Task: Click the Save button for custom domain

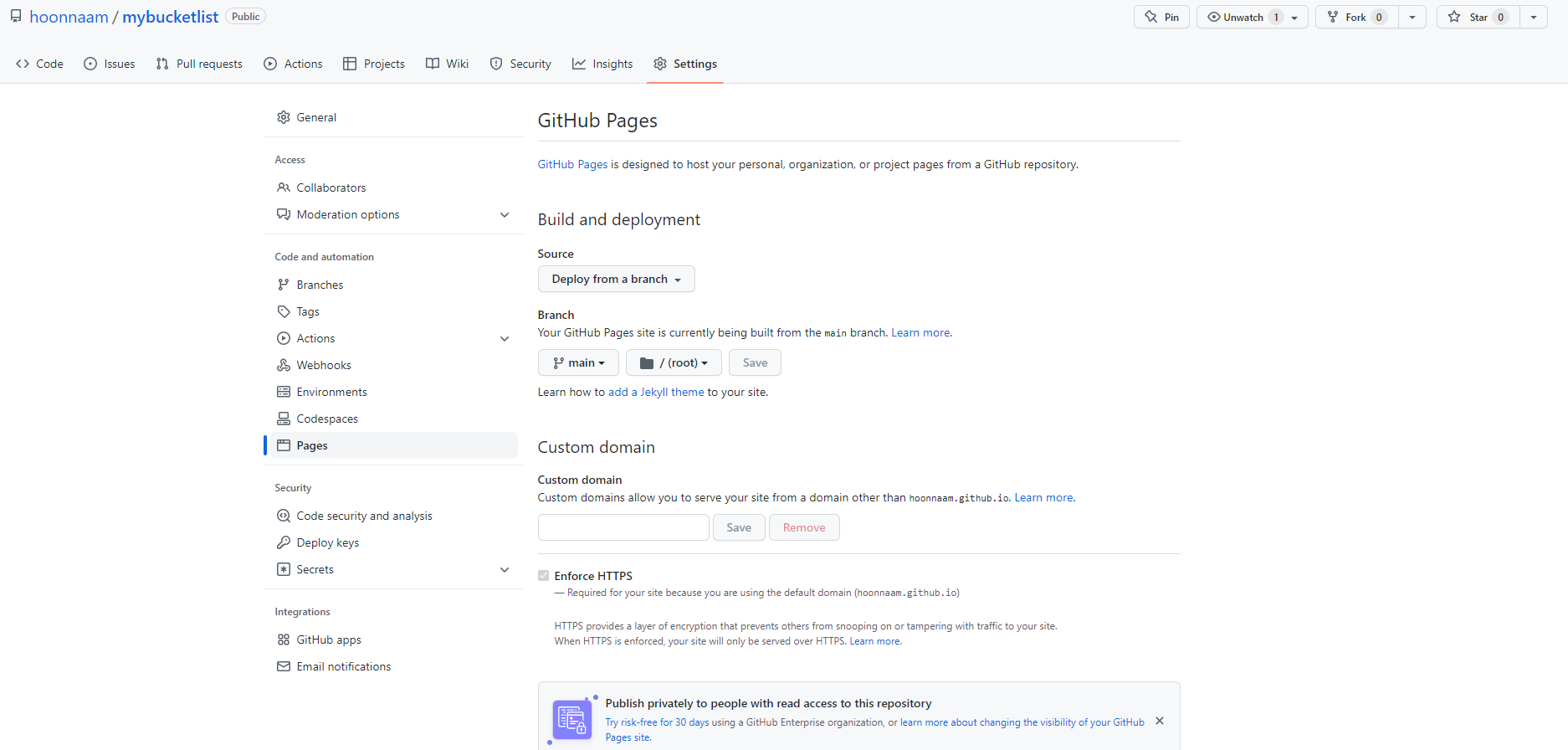Action: tap(739, 527)
